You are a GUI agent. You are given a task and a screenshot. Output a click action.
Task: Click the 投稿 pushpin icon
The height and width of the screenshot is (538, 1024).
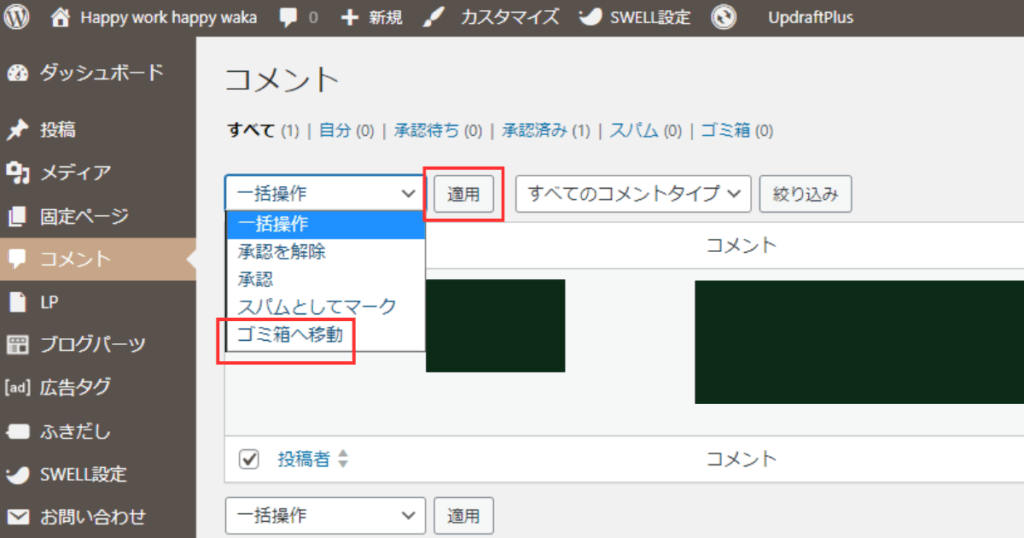click(18, 129)
